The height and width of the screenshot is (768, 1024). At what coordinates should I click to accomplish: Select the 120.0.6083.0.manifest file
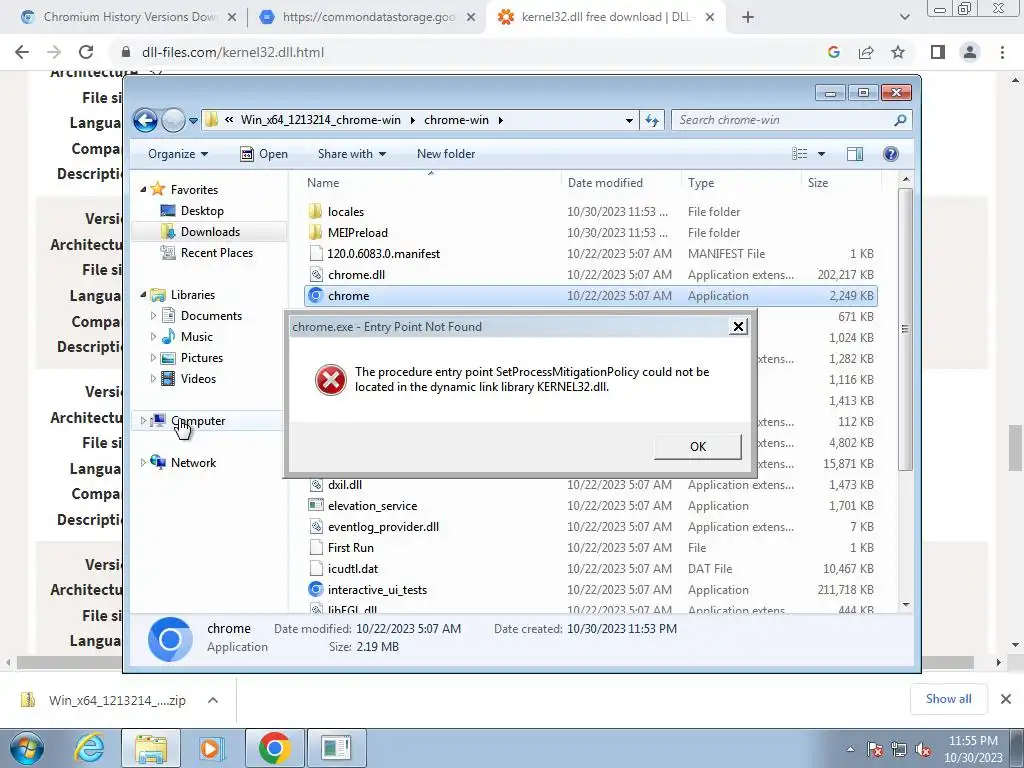pos(383,253)
